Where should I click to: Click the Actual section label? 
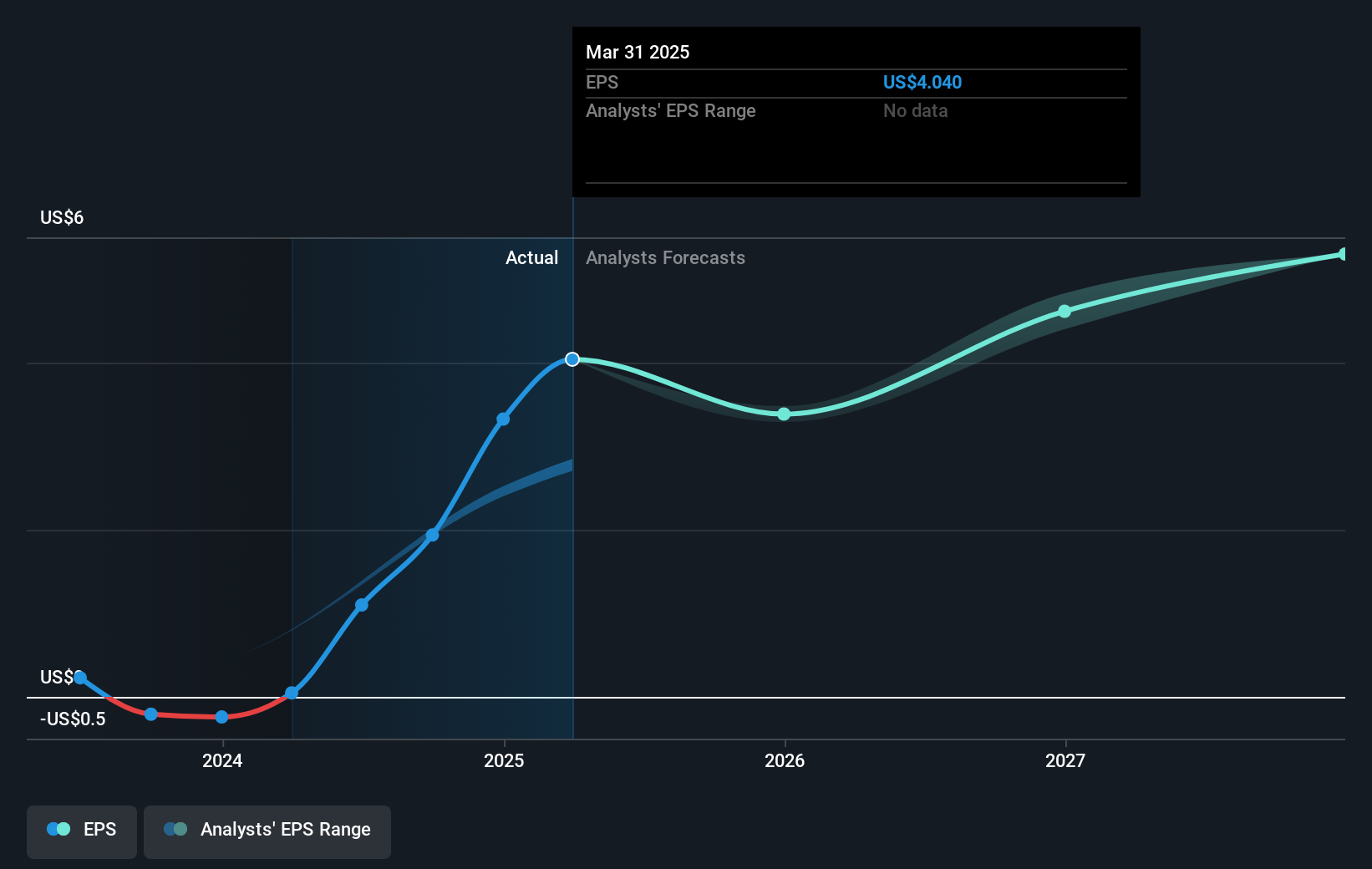click(531, 258)
